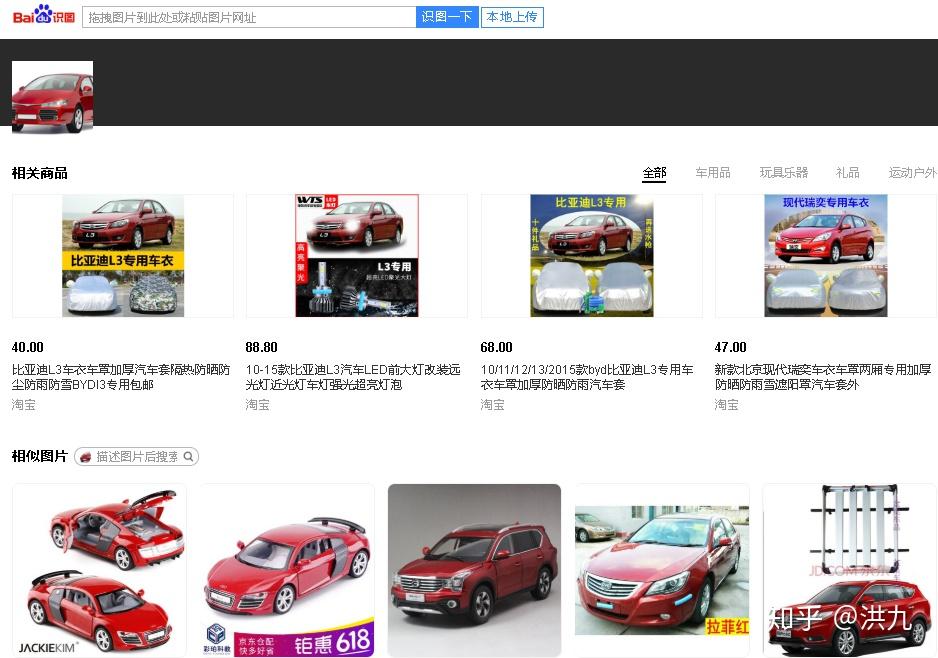
Task: Click the 88.80 price text
Action: click(x=261, y=348)
